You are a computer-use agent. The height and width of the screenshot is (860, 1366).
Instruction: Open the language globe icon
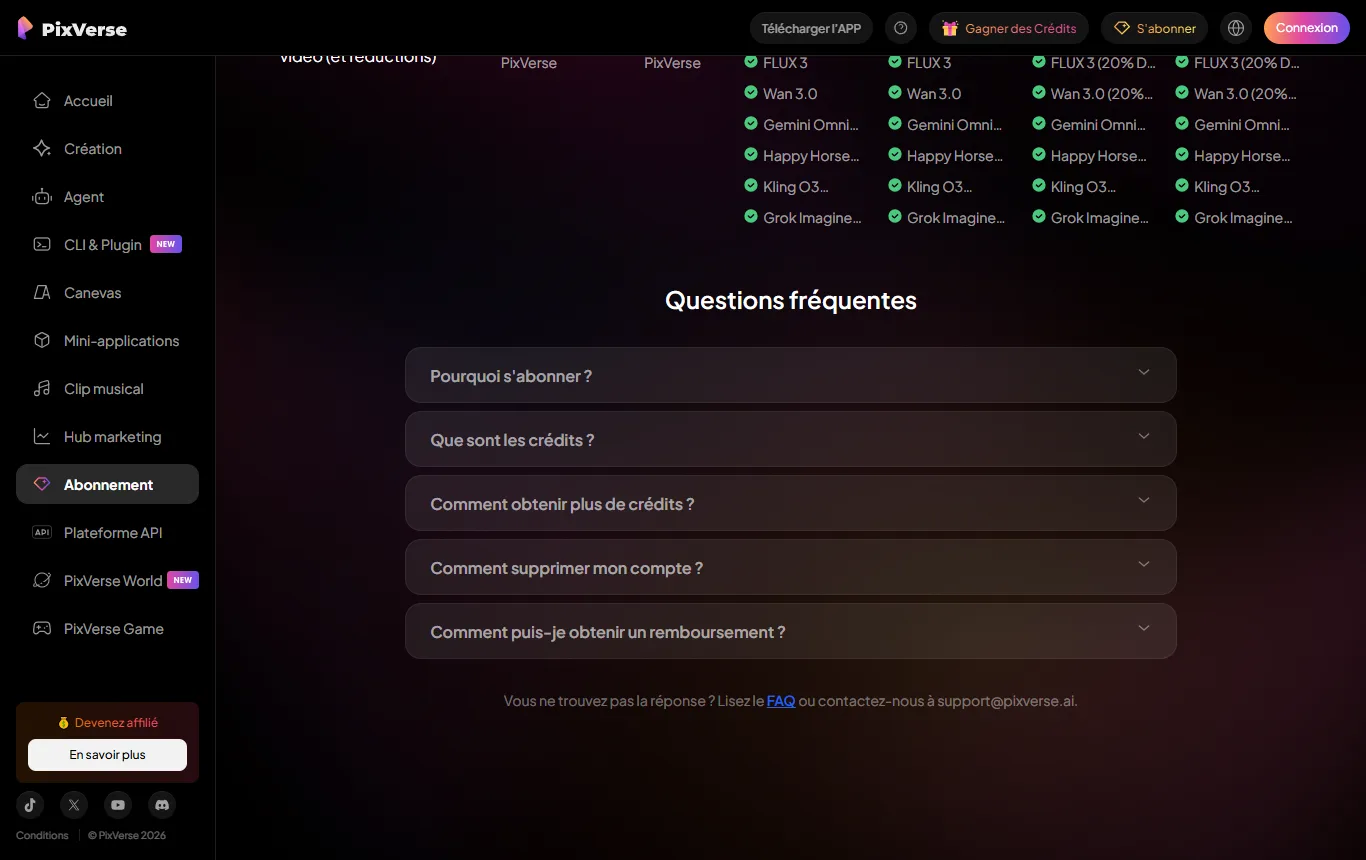click(x=1236, y=28)
